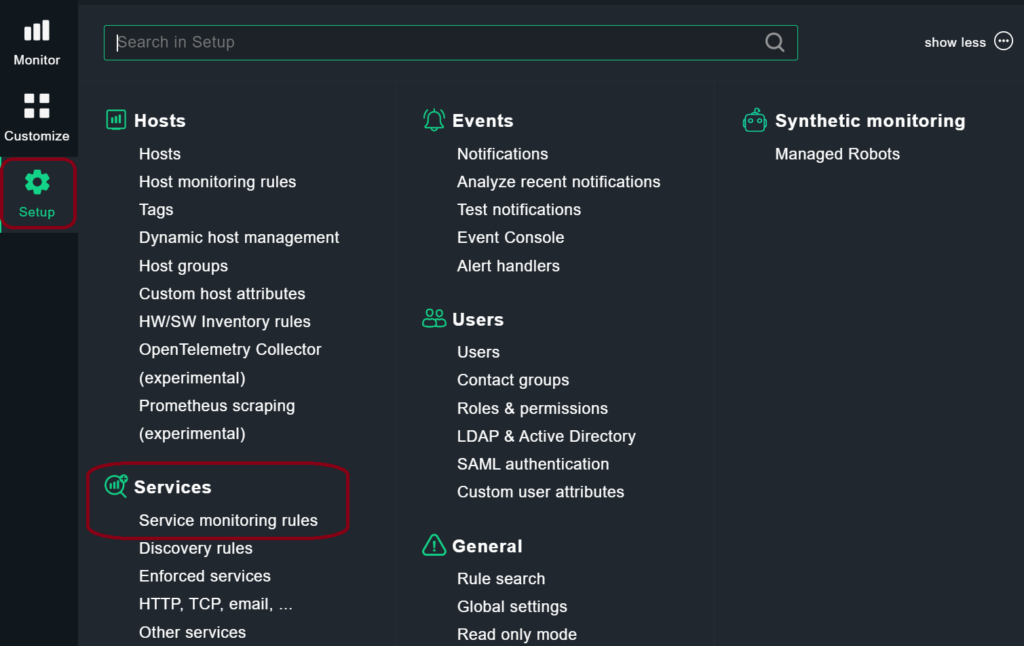1024x646 pixels.
Task: Select Monitor in the left sidebar
Action: coord(36,40)
